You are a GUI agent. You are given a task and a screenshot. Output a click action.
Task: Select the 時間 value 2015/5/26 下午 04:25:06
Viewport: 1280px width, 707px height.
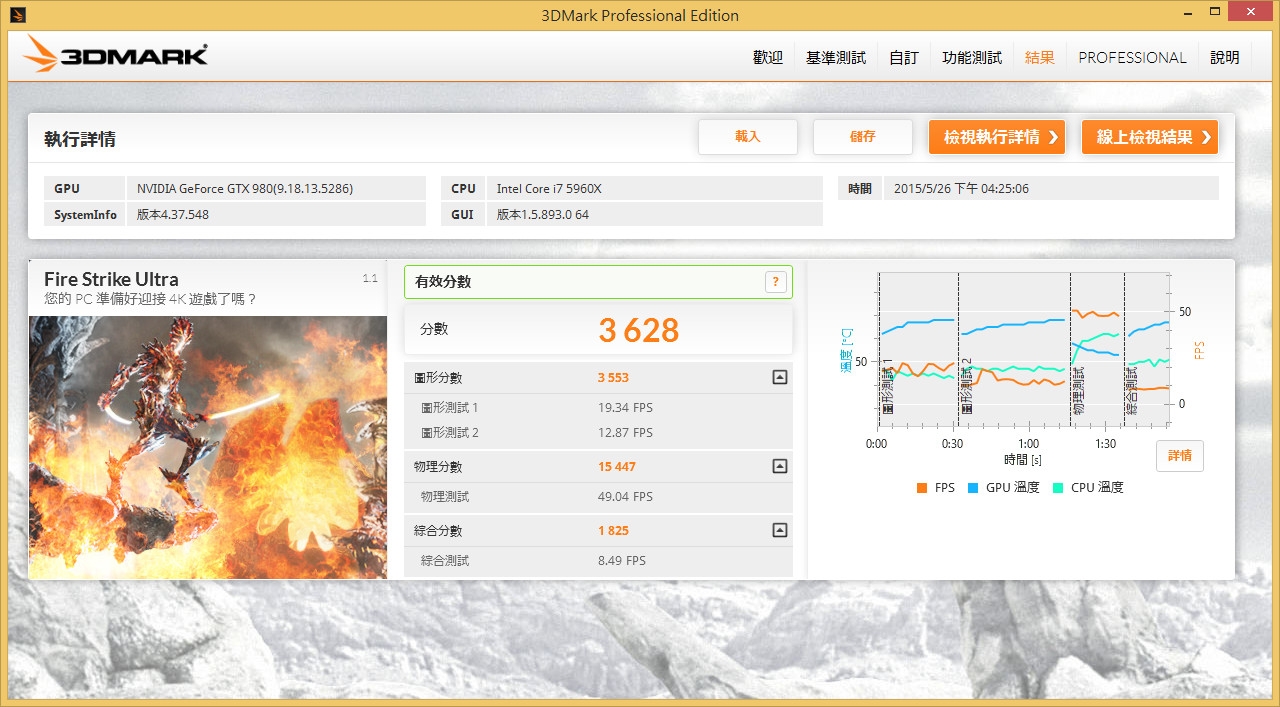tap(962, 188)
